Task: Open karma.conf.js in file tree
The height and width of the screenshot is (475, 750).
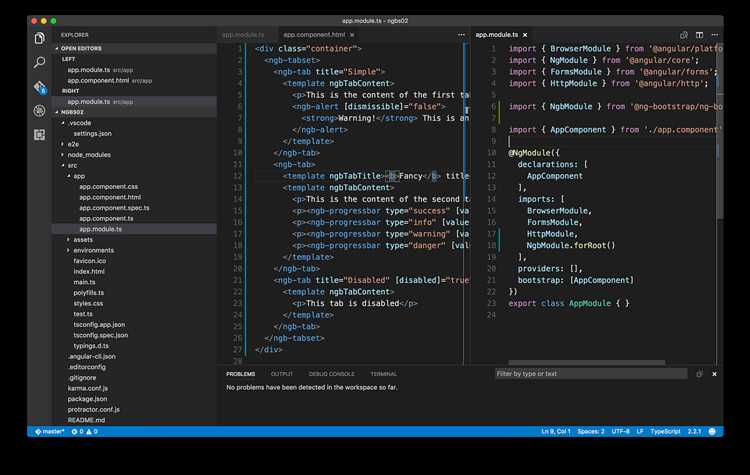Action: pyautogui.click(x=88, y=388)
